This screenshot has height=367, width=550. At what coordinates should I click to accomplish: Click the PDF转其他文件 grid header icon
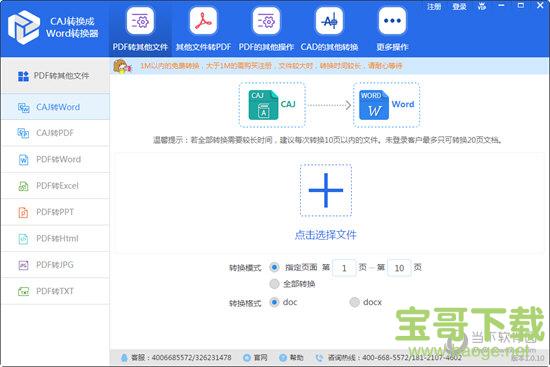pos(24,76)
